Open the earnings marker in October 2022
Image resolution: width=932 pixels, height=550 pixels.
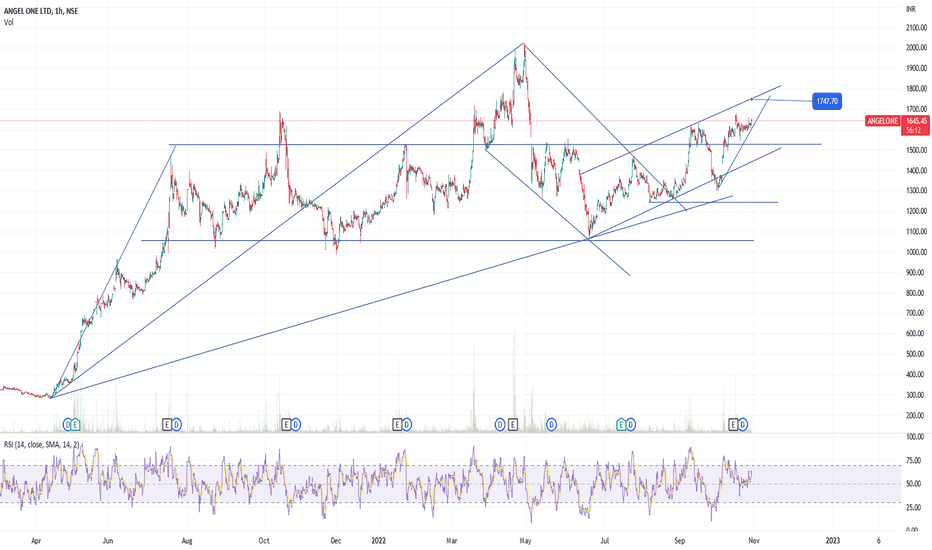(x=733, y=425)
